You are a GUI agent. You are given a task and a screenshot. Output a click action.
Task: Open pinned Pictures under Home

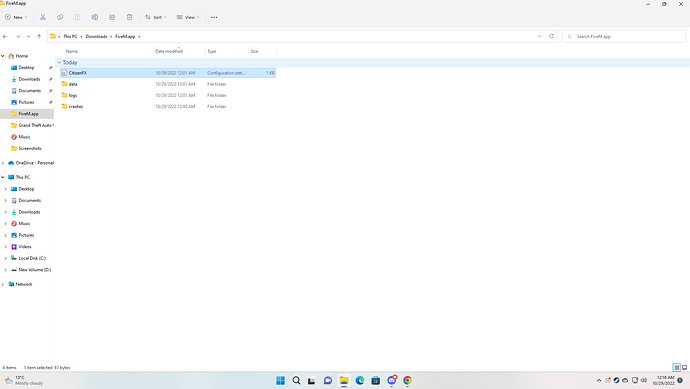[x=27, y=102]
